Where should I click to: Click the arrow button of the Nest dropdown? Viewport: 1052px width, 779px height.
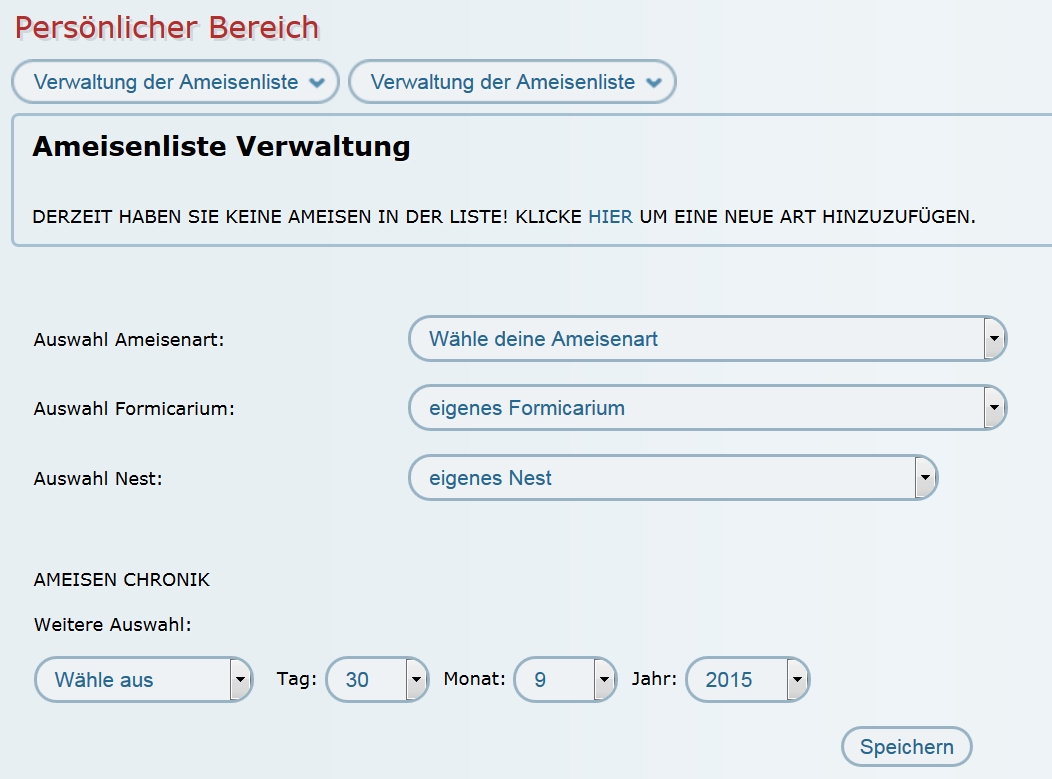[x=925, y=478]
